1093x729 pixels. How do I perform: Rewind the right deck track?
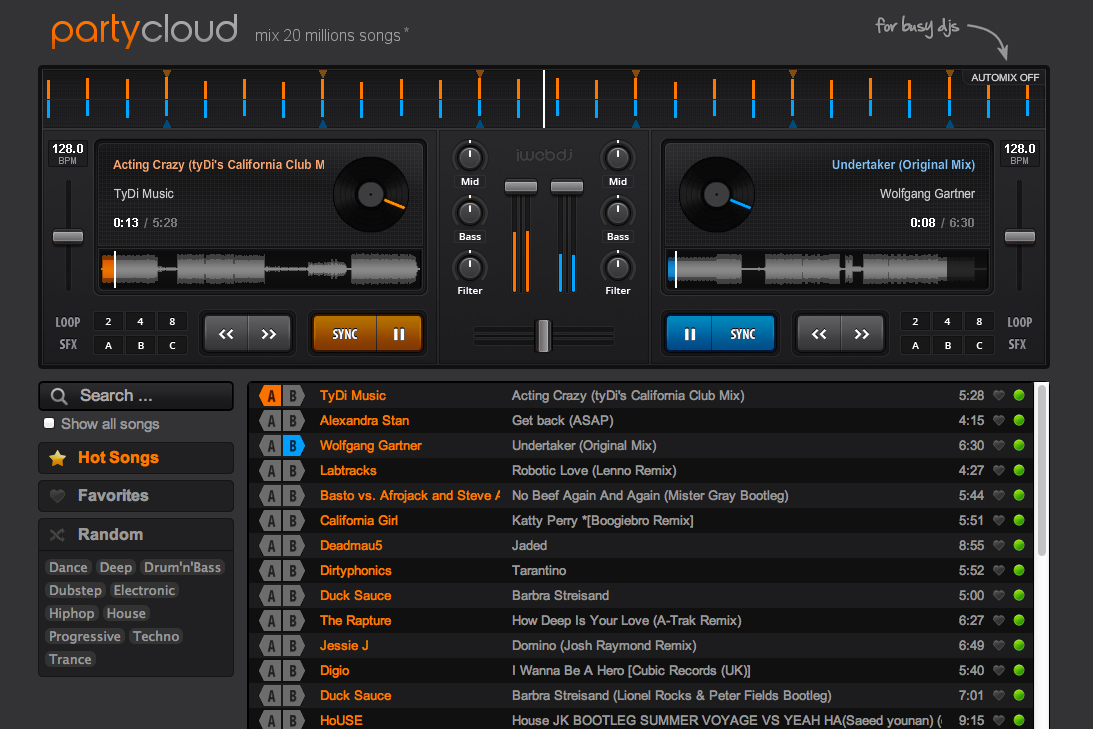coord(819,334)
